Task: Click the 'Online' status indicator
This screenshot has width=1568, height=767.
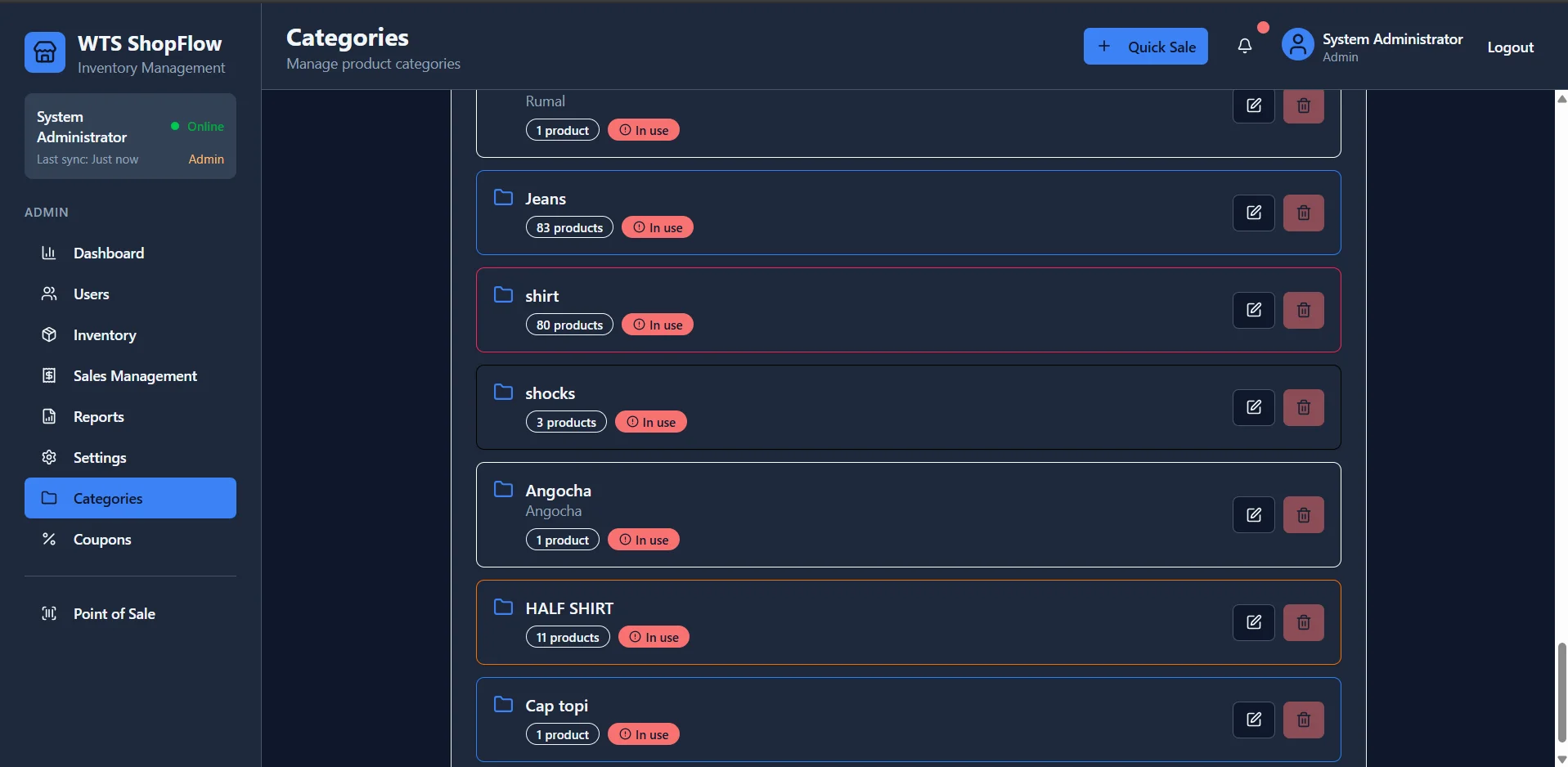Action: (x=197, y=126)
